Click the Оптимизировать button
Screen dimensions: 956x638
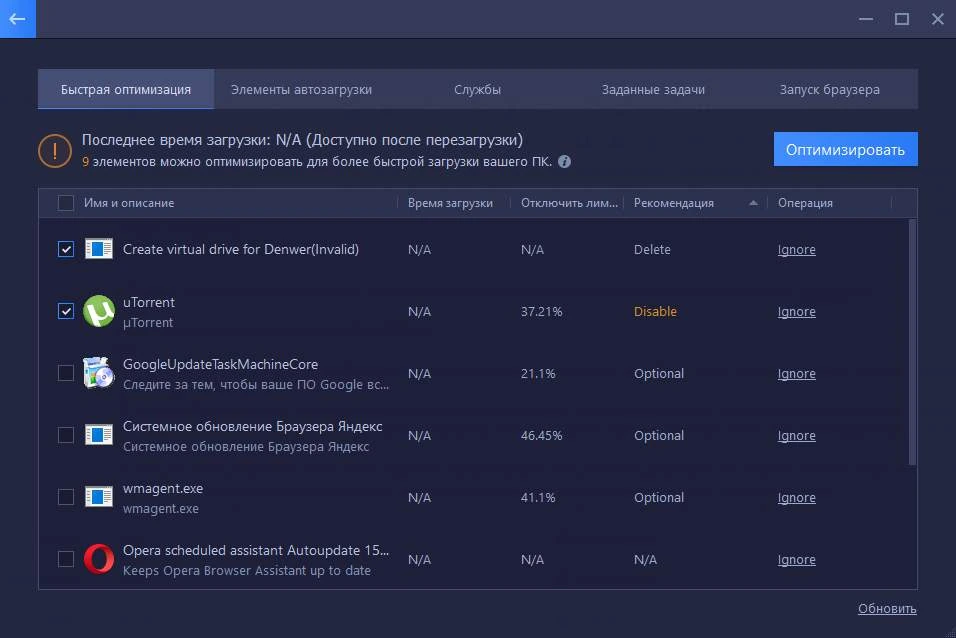pyautogui.click(x=846, y=149)
